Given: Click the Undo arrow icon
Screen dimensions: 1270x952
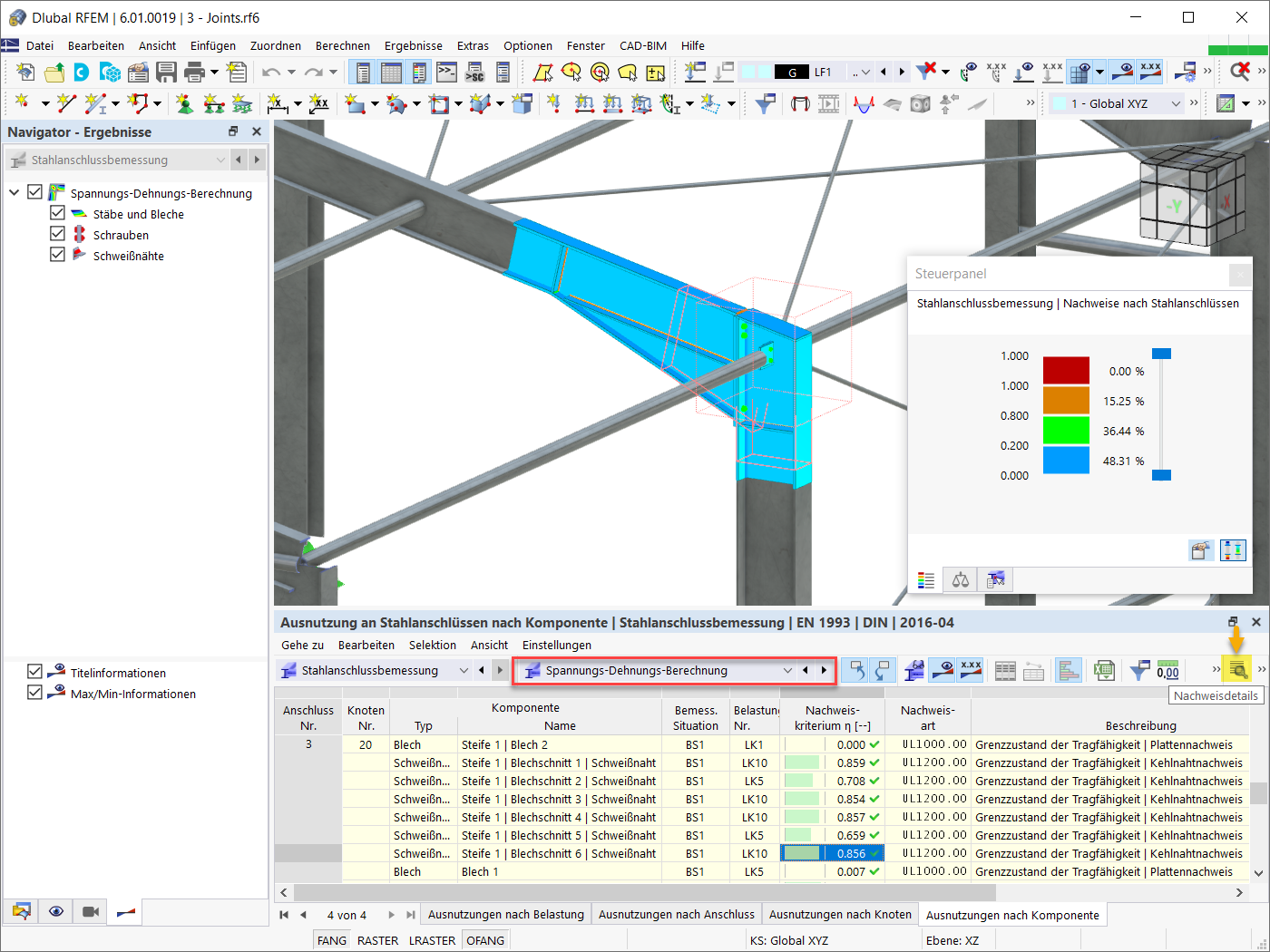Looking at the screenshot, I should click(270, 73).
